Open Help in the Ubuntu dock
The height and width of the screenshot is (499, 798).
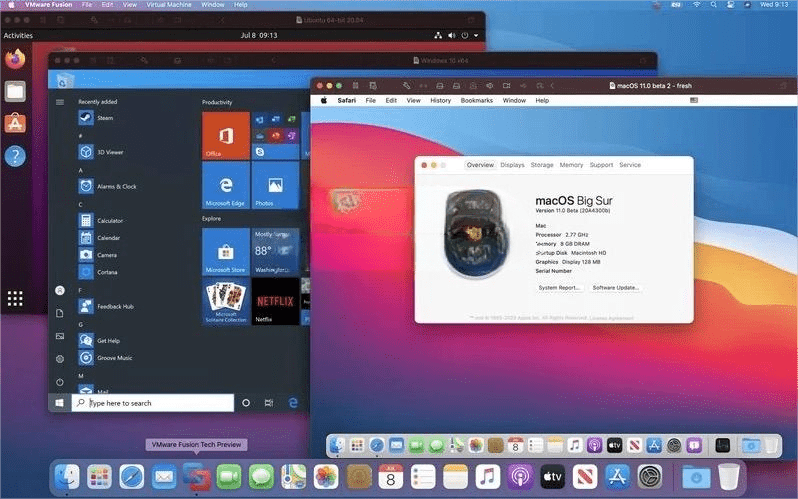15,156
